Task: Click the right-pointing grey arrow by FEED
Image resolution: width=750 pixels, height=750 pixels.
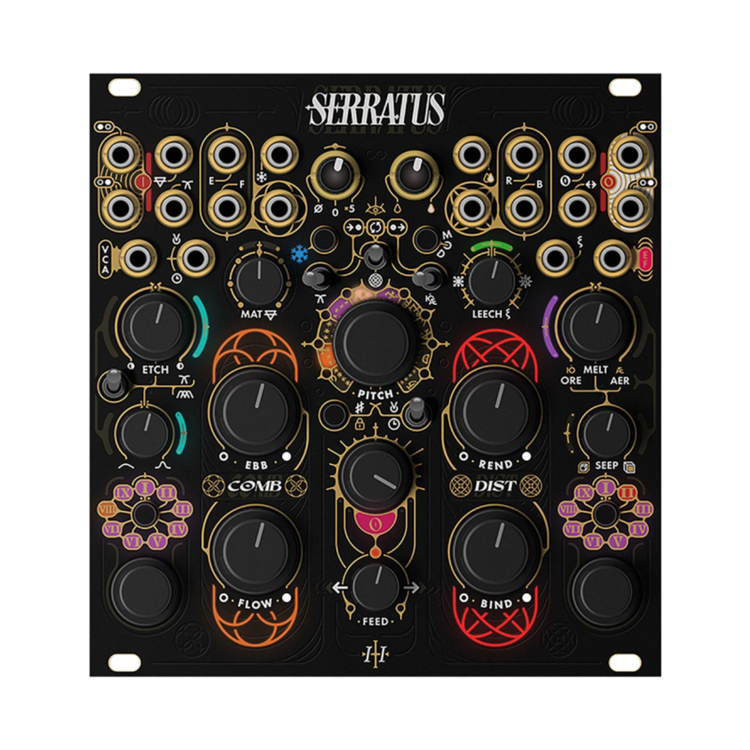Action: coord(411,587)
